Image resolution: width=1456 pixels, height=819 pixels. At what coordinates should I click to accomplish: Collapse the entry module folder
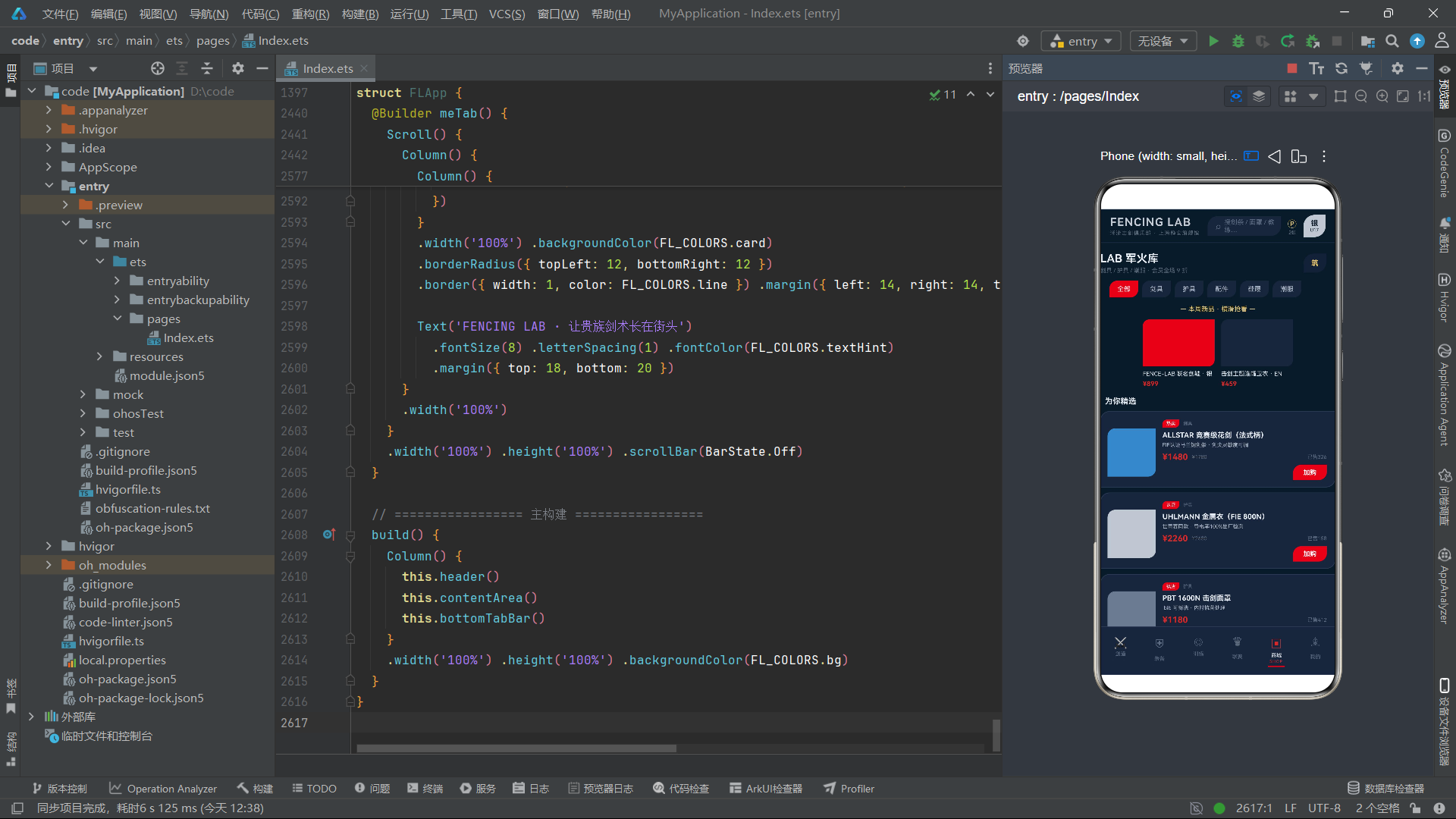(49, 186)
